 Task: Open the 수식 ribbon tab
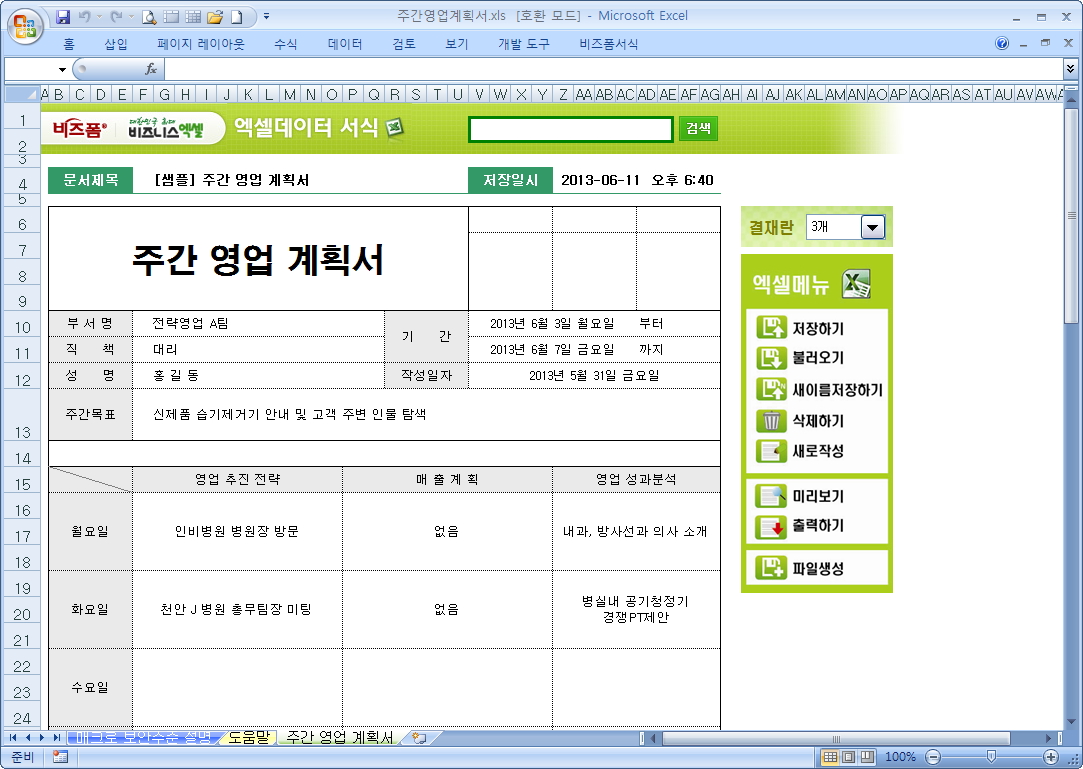pyautogui.click(x=285, y=44)
